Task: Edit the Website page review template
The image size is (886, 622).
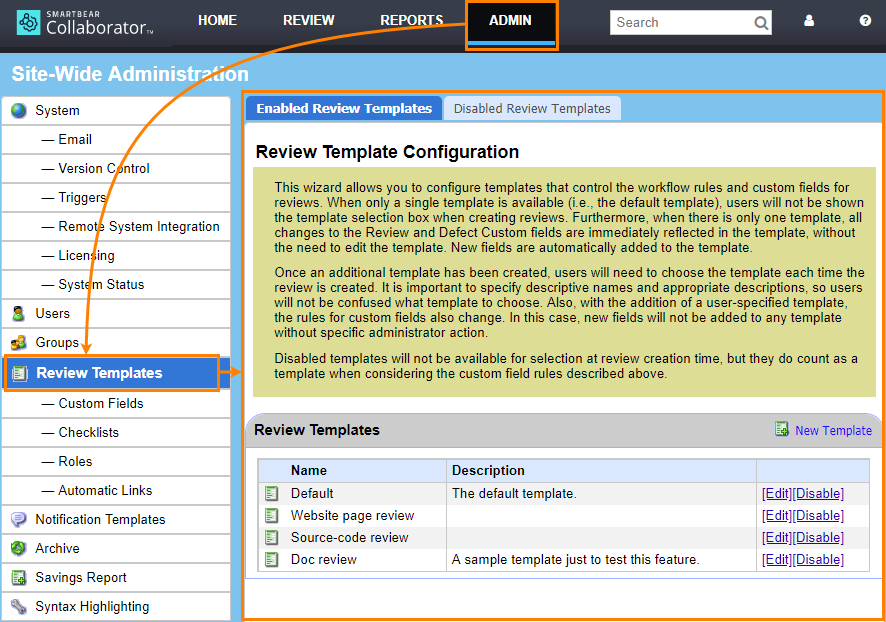Action: 778,515
